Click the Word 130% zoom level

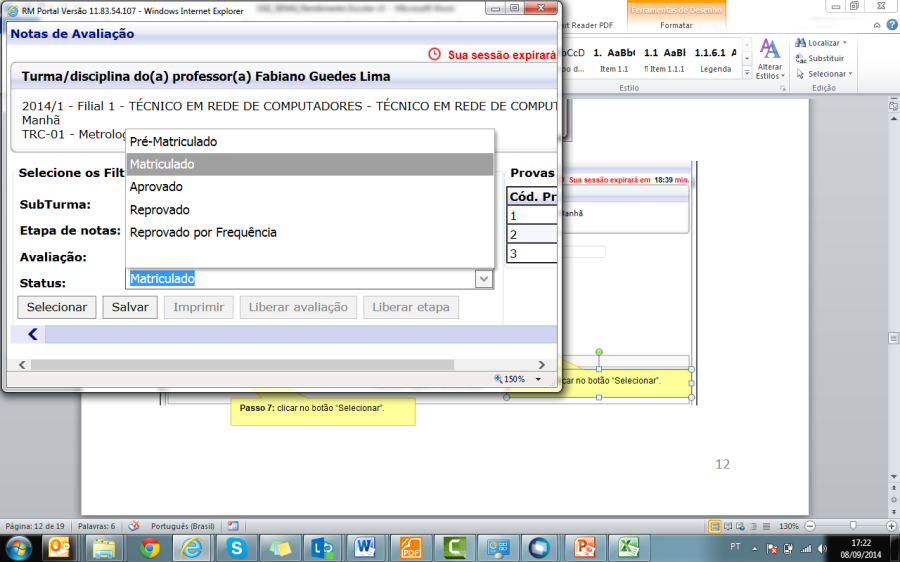coord(789,526)
